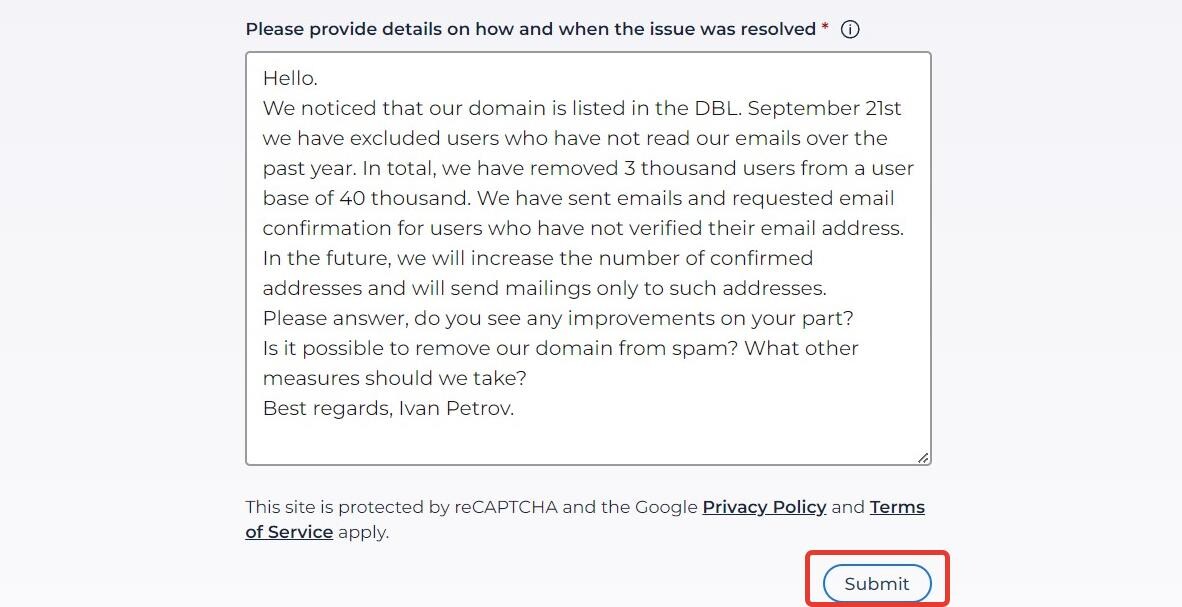The width and height of the screenshot is (1182, 607).
Task: Click the empty space below the signature in the text area
Action: click(588, 443)
